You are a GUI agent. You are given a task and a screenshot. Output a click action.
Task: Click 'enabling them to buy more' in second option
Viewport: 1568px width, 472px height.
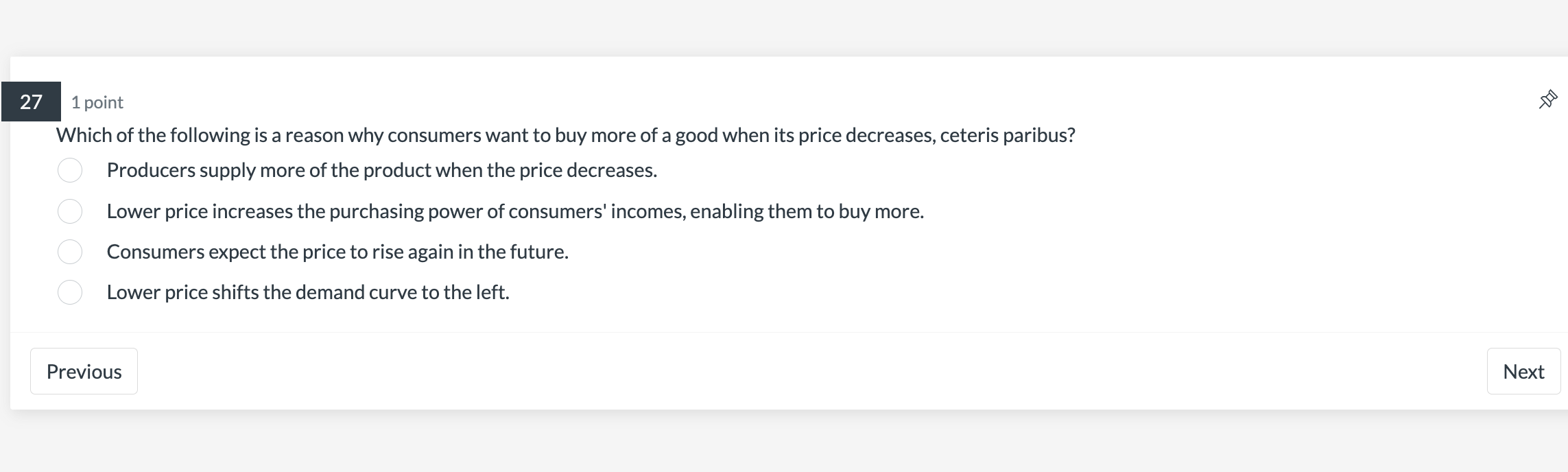tap(807, 211)
